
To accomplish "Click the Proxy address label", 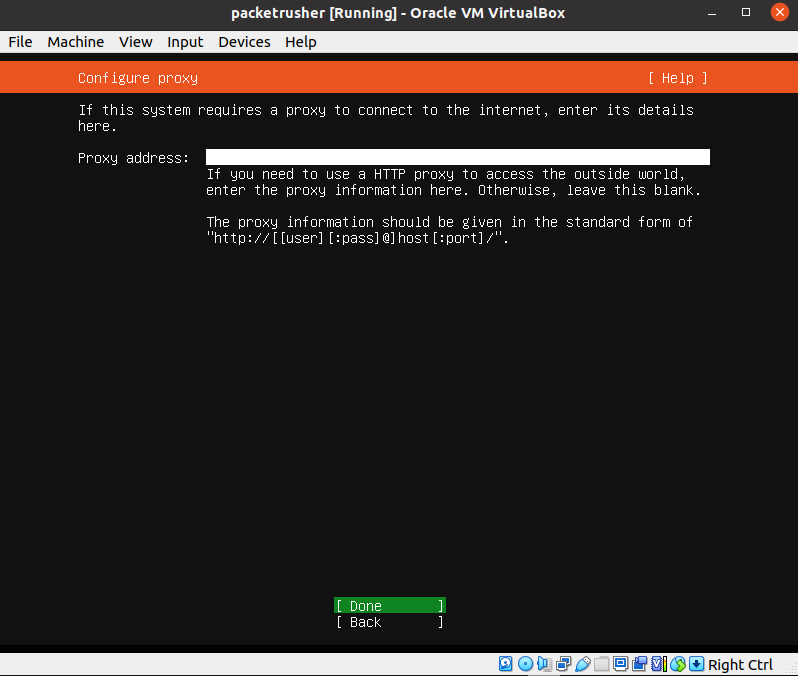I will pos(133,158).
